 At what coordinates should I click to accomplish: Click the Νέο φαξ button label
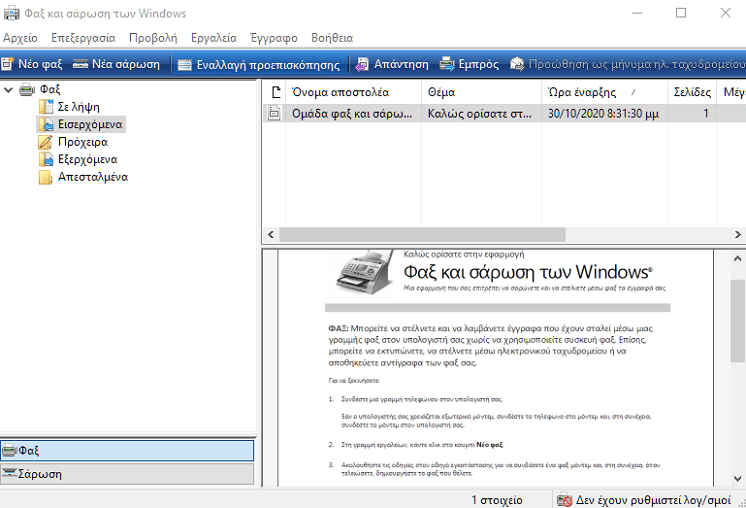point(40,64)
